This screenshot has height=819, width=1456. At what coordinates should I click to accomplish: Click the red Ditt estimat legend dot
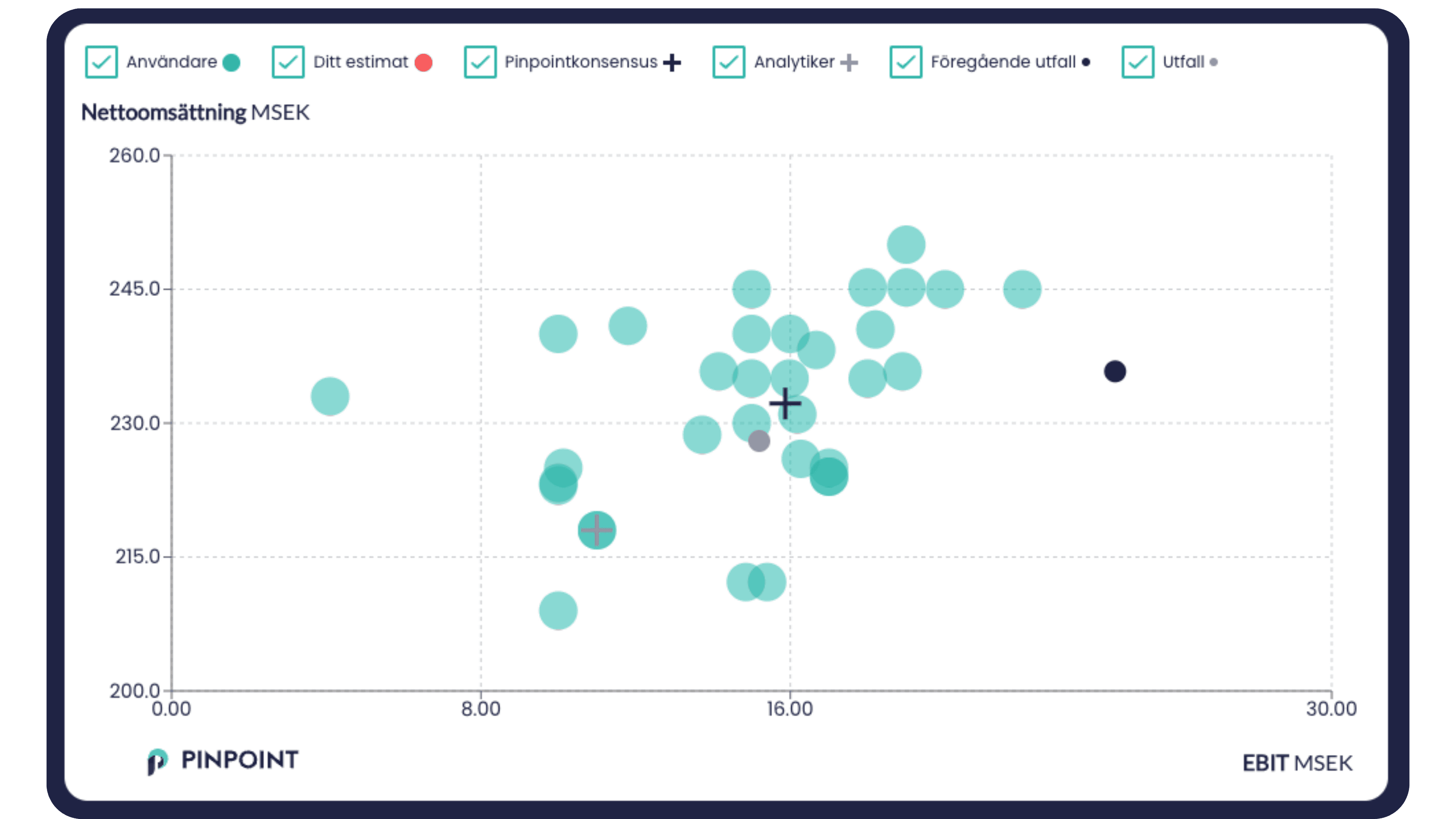[x=424, y=62]
